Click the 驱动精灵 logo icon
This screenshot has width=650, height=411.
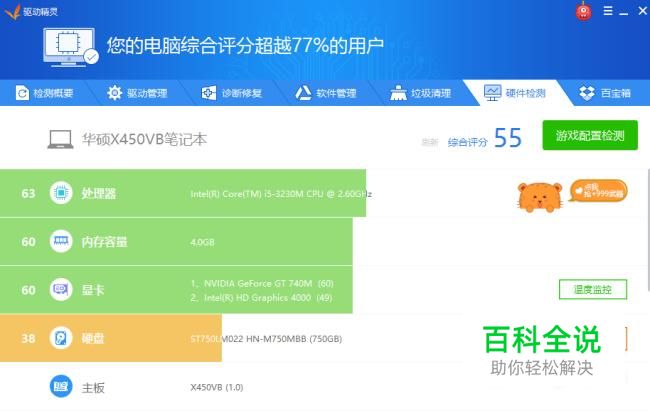point(12,11)
